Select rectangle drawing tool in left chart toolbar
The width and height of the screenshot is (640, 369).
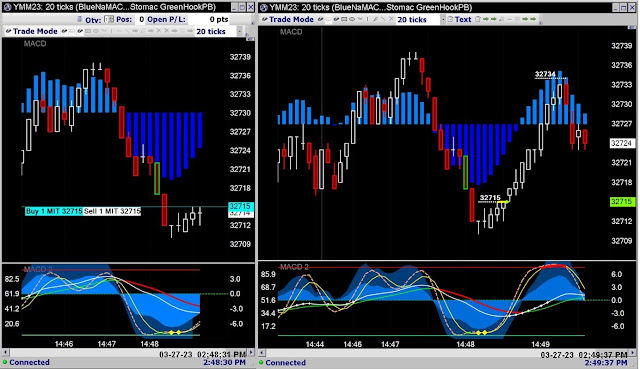tap(88, 31)
